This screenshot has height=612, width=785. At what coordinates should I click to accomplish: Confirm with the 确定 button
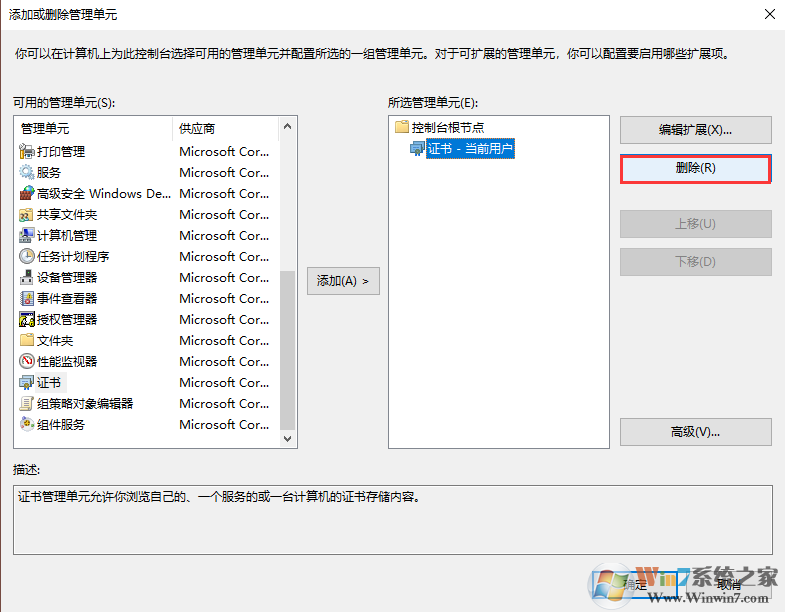635,584
